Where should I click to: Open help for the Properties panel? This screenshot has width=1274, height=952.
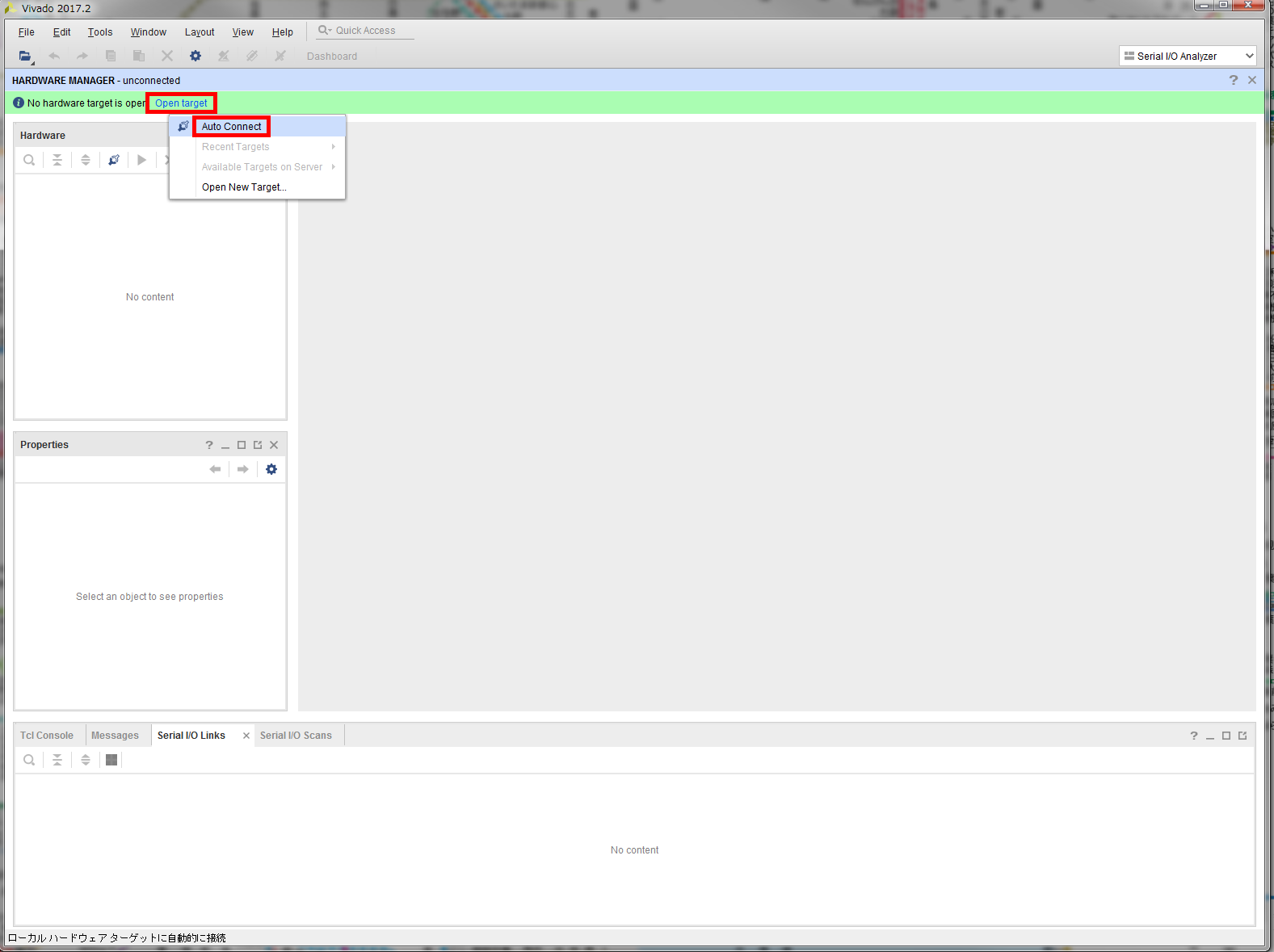tap(209, 445)
